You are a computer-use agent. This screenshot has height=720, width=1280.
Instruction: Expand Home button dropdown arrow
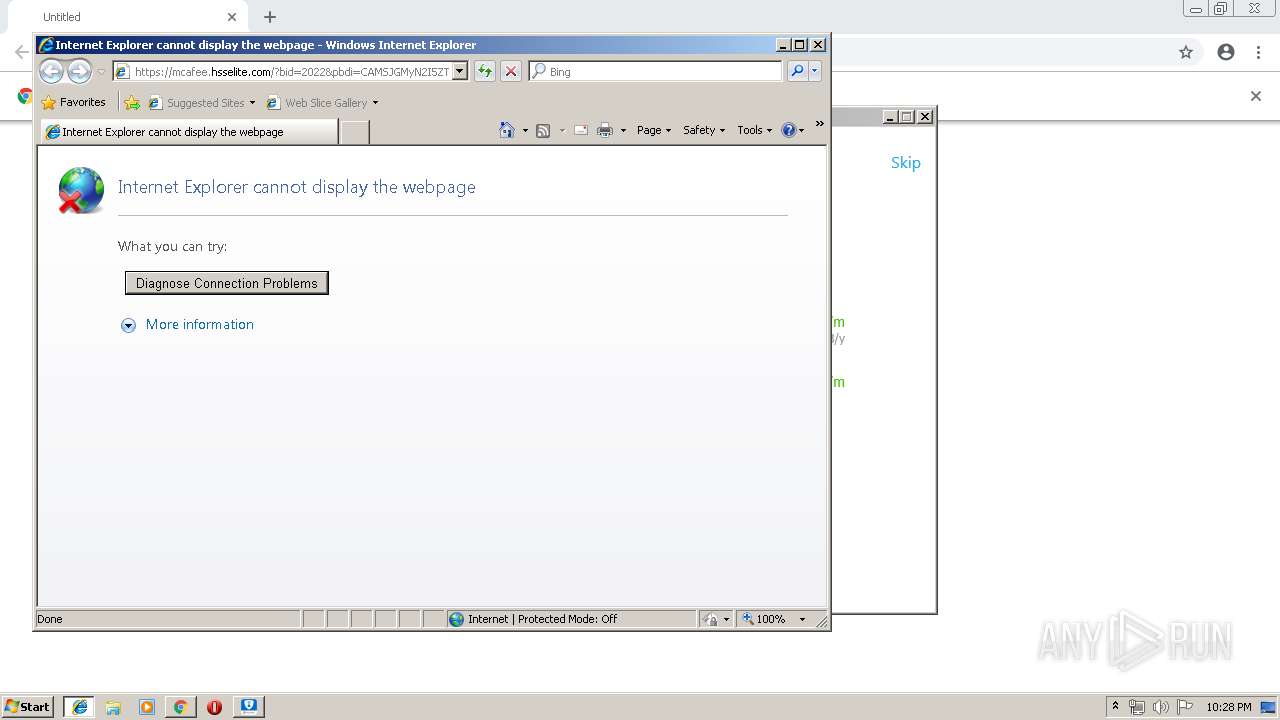(x=525, y=131)
